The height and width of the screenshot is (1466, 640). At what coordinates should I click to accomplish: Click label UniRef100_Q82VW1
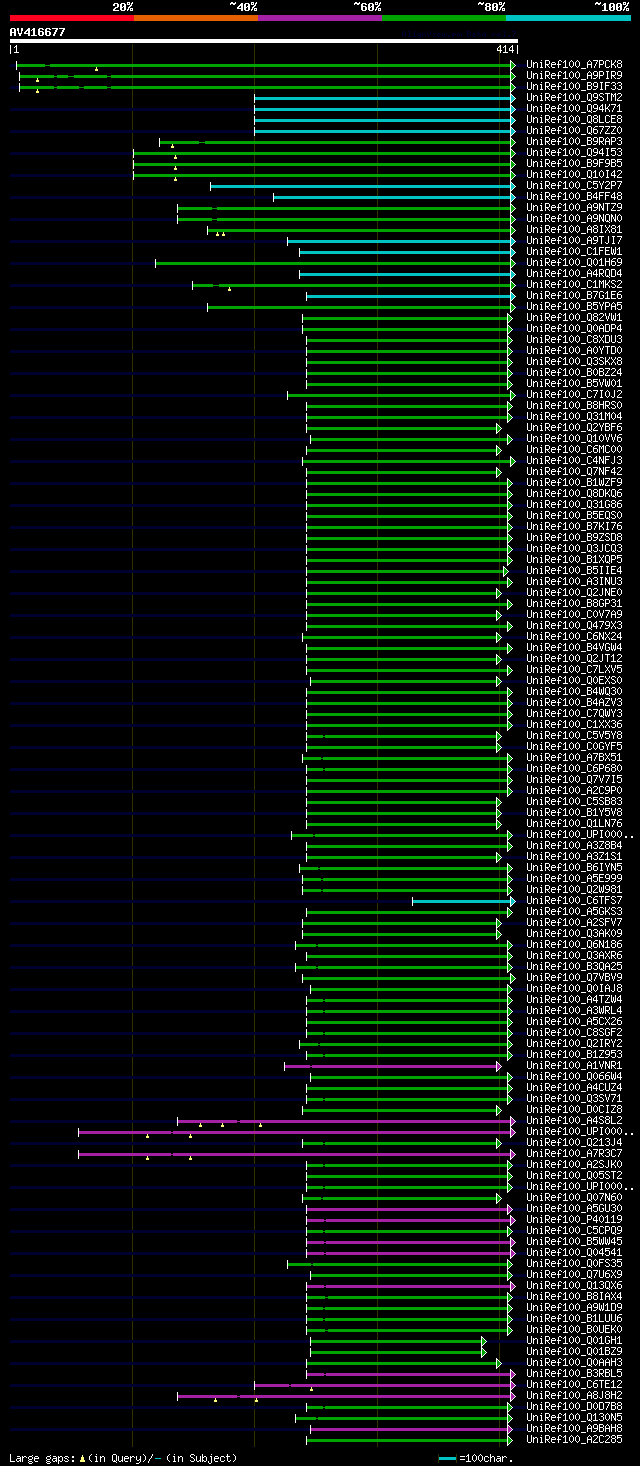click(x=574, y=317)
